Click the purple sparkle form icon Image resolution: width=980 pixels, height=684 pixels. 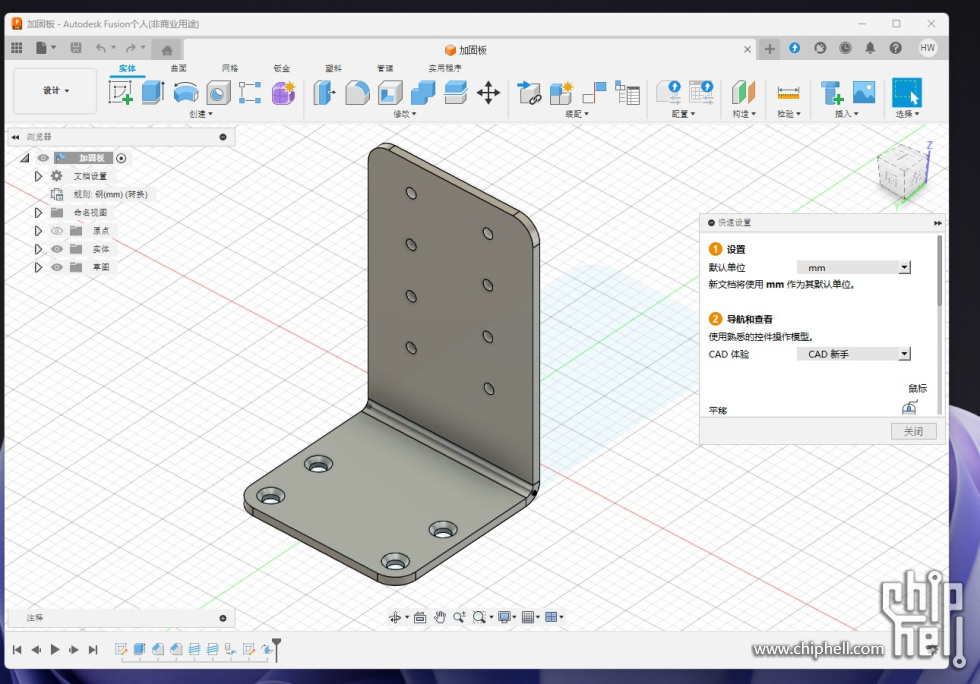(x=283, y=93)
